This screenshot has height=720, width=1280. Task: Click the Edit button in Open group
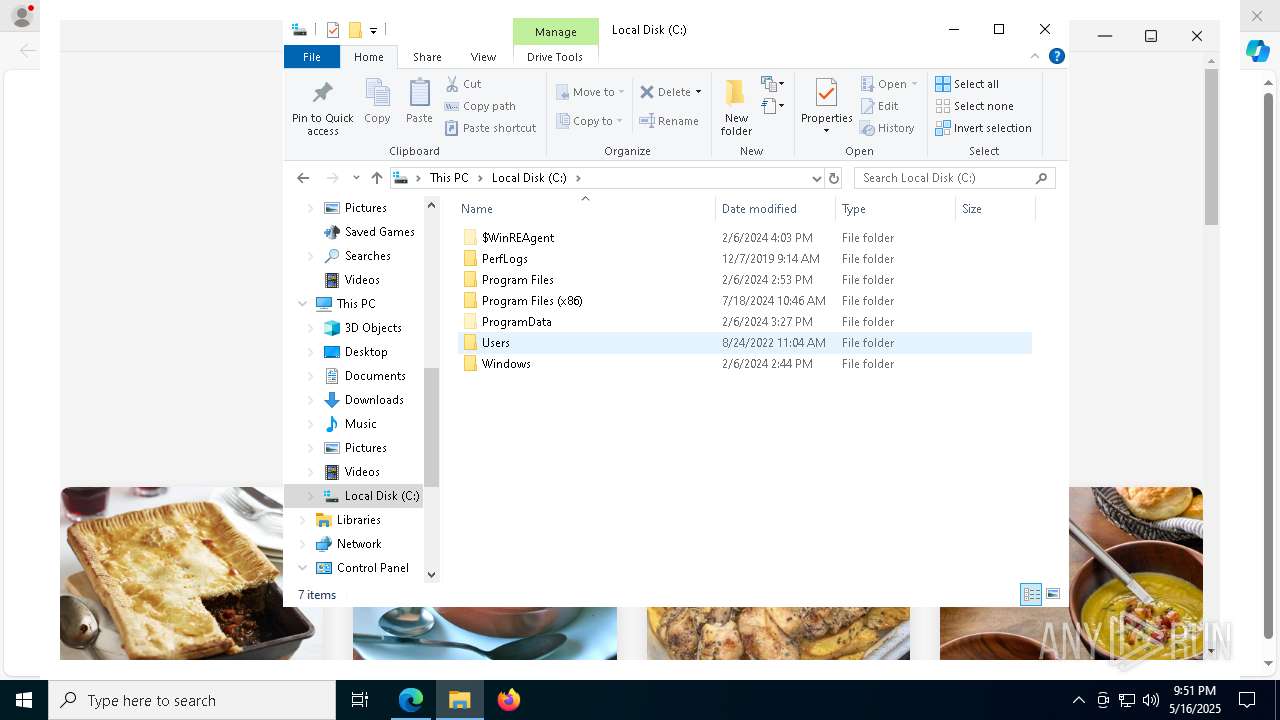tap(880, 106)
